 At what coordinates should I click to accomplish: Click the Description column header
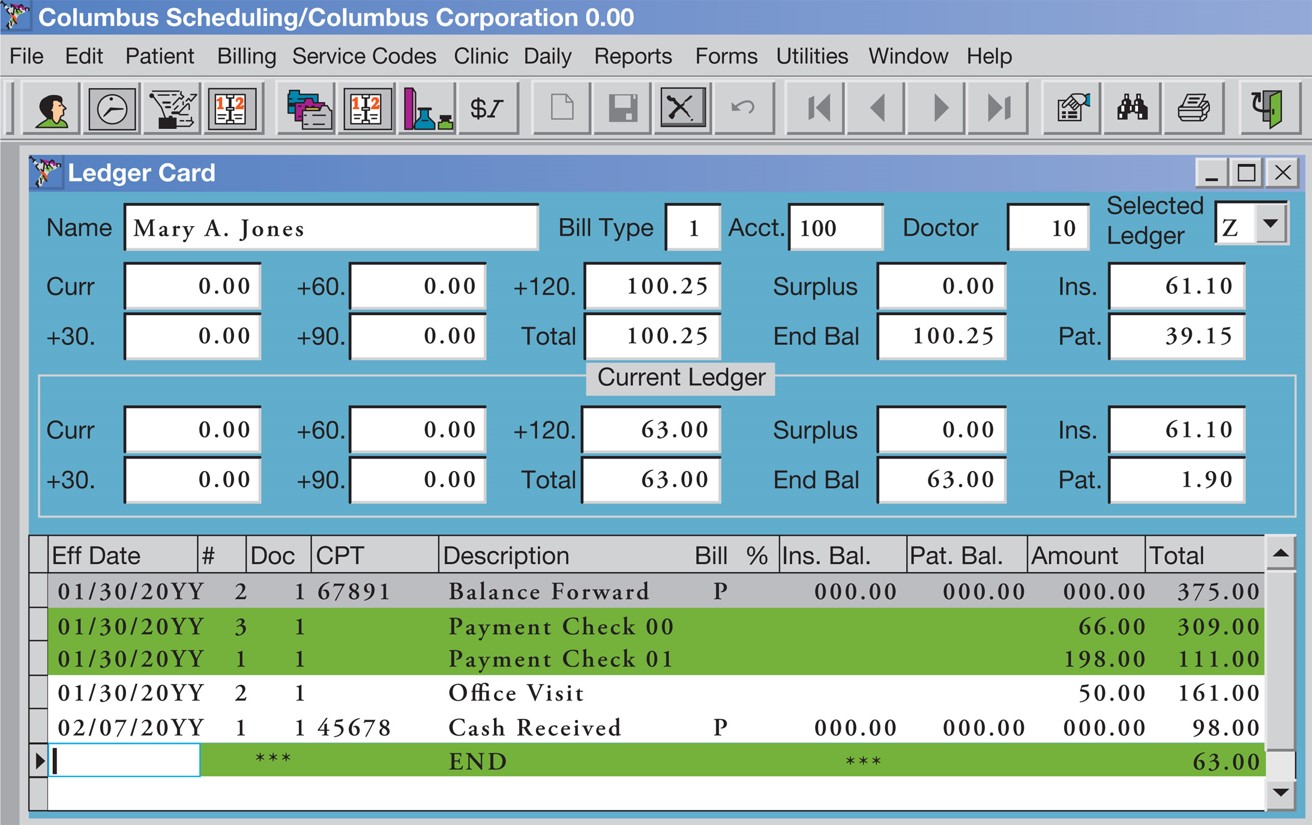click(565, 556)
